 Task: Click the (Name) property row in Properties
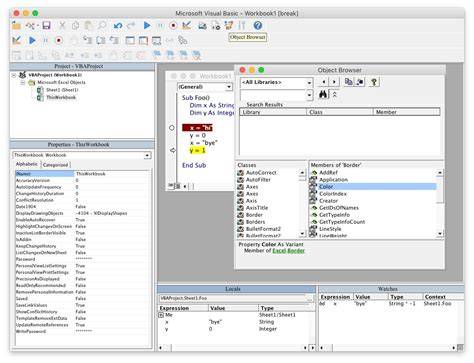(x=82, y=174)
